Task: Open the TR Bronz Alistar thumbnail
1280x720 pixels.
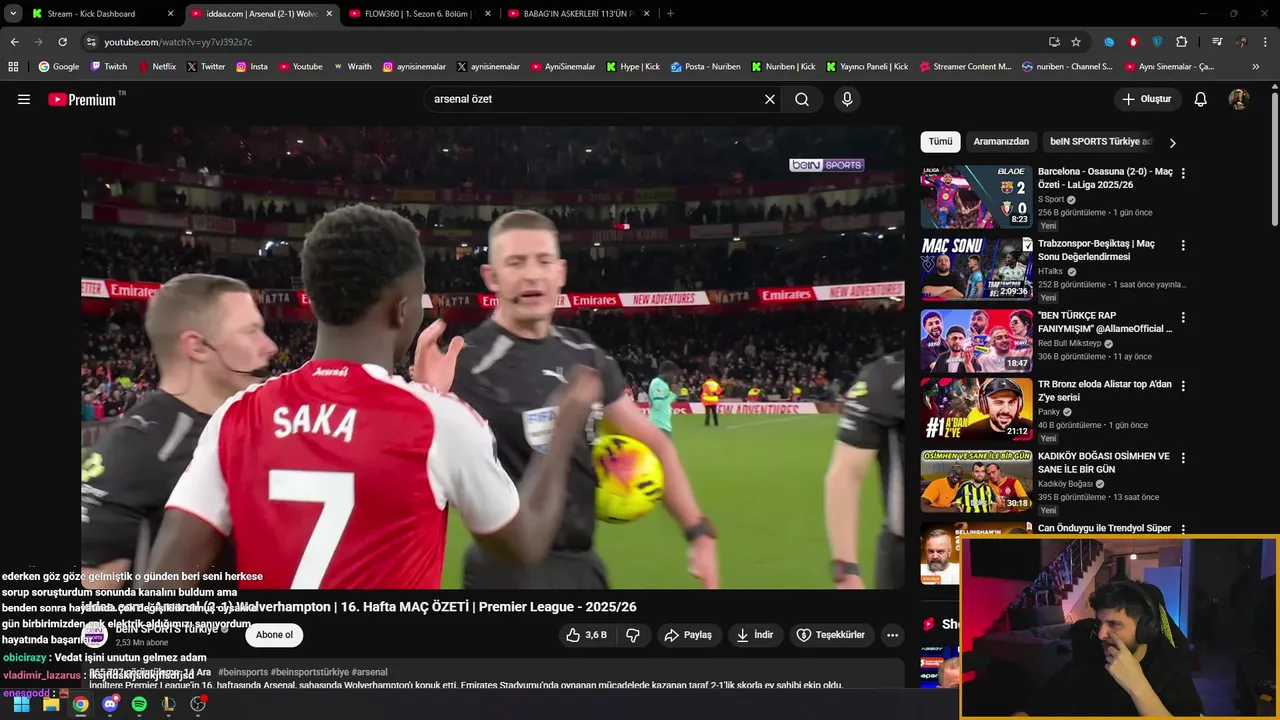Action: [x=976, y=410]
